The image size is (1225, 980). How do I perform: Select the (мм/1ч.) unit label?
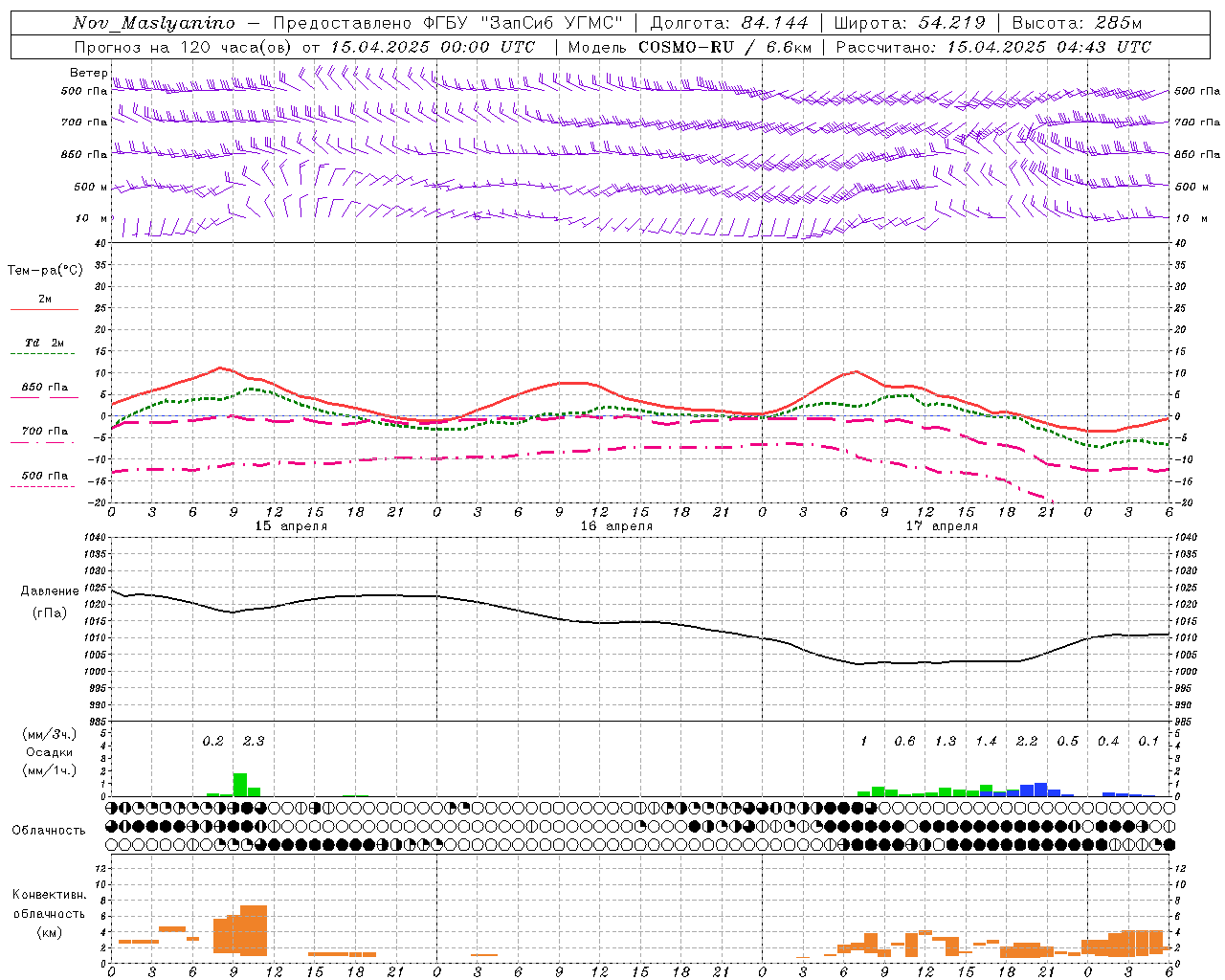click(49, 769)
